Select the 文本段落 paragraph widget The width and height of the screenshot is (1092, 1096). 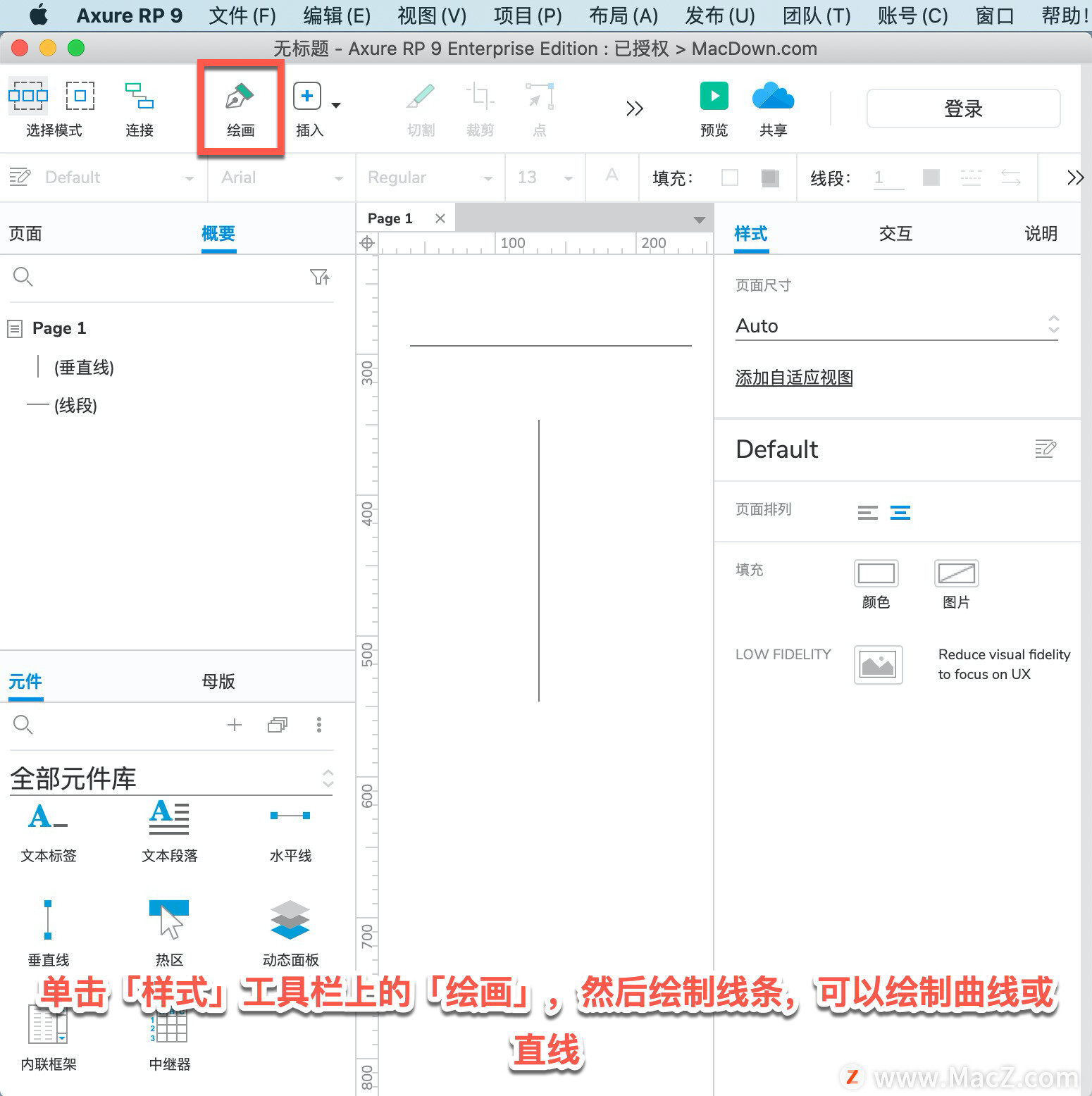pos(170,832)
